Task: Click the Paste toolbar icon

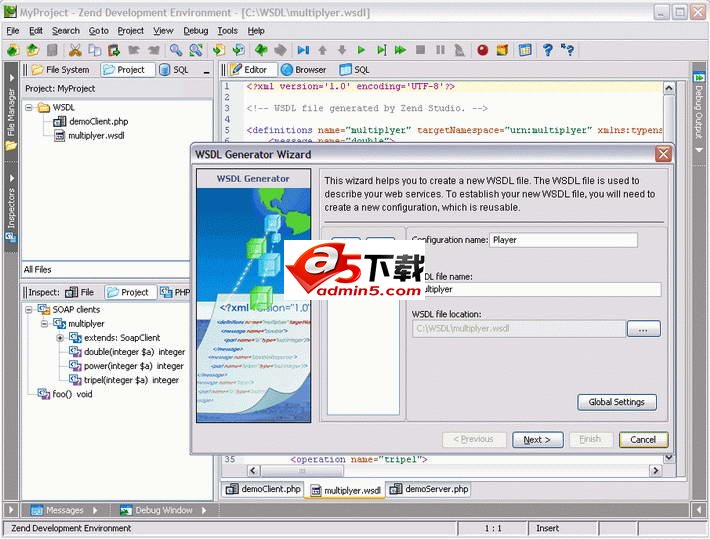Action: click(x=114, y=50)
